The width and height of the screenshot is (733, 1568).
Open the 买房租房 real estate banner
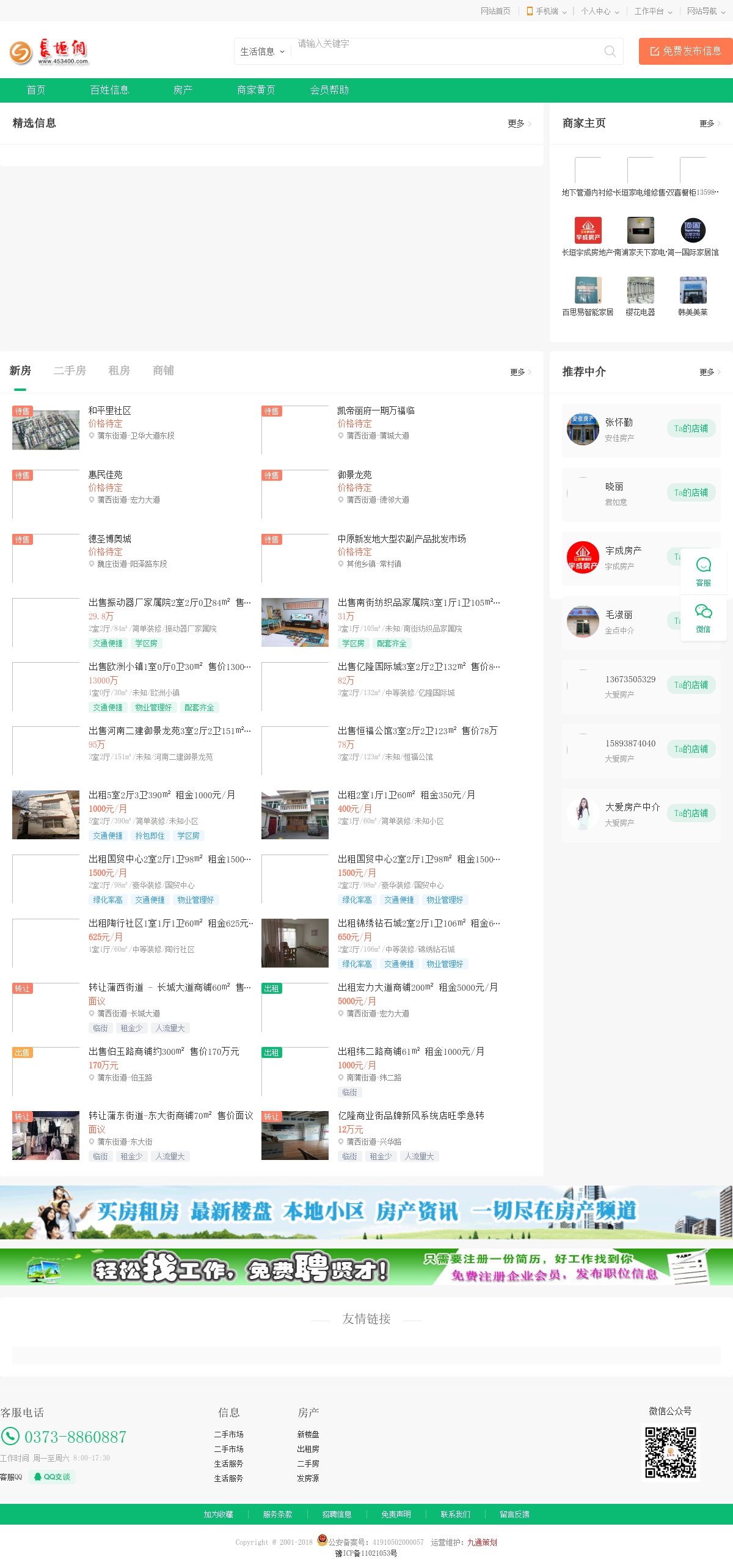(366, 1212)
